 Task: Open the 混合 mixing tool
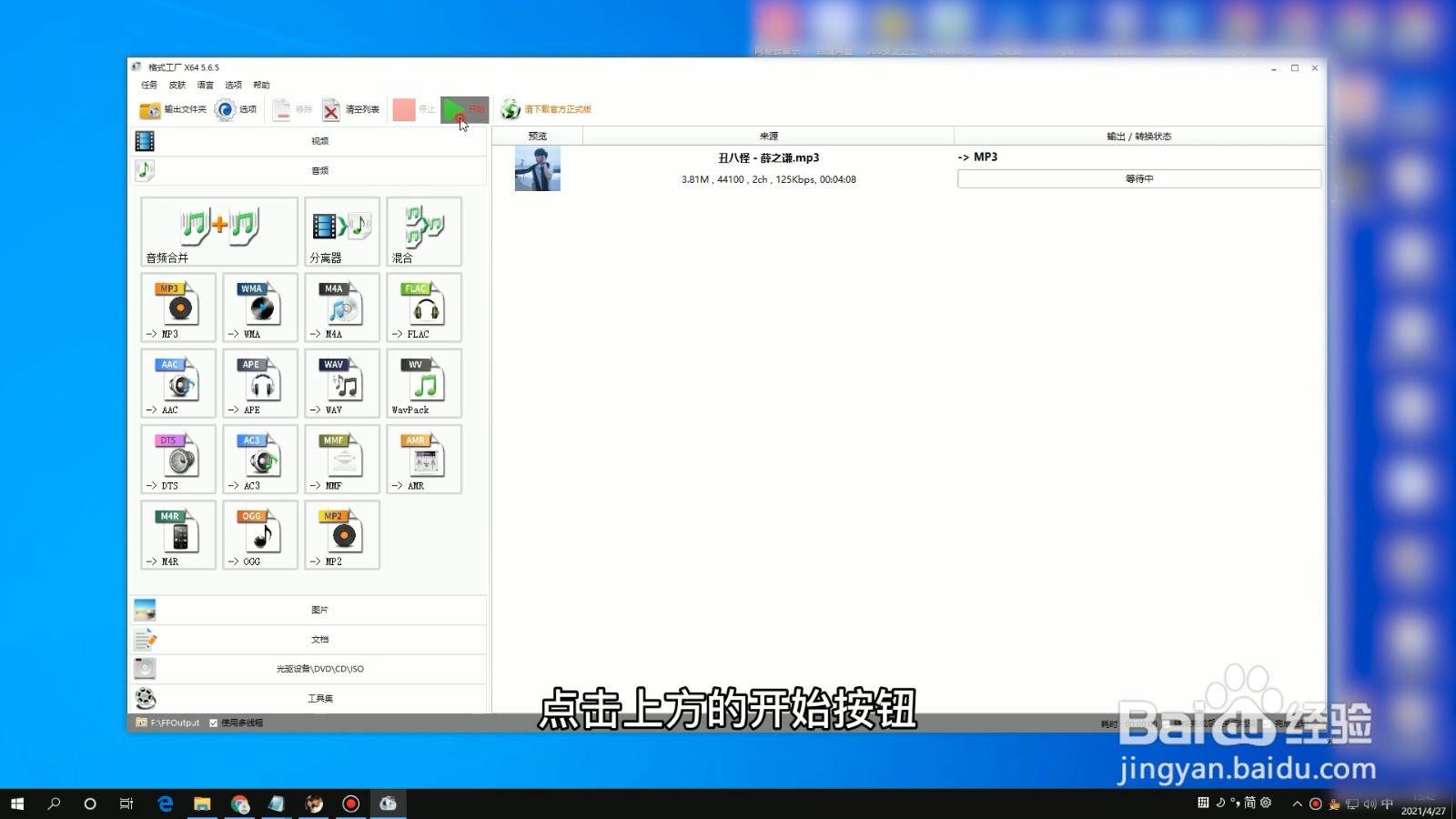pos(423,231)
